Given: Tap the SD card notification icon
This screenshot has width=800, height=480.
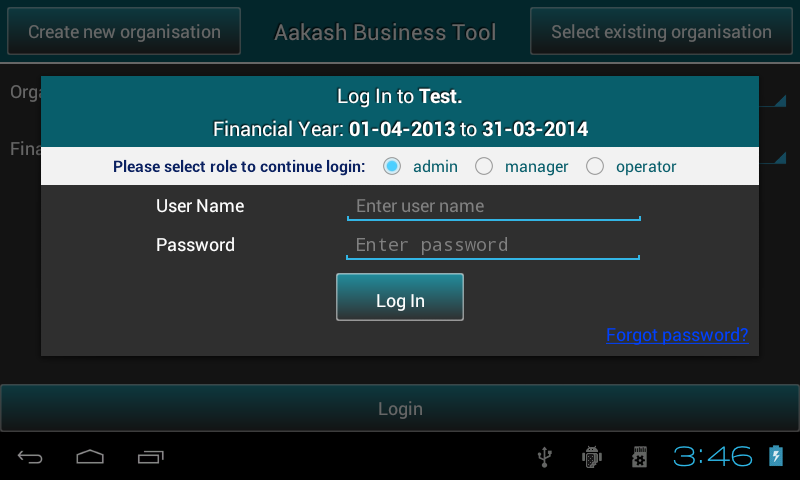Looking at the screenshot, I should coord(639,457).
